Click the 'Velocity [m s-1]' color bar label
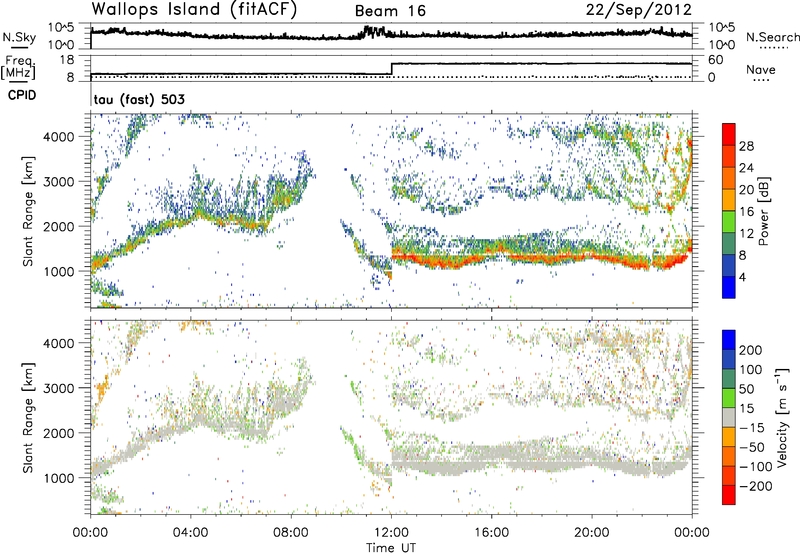This screenshot has width=800, height=554. (x=781, y=418)
